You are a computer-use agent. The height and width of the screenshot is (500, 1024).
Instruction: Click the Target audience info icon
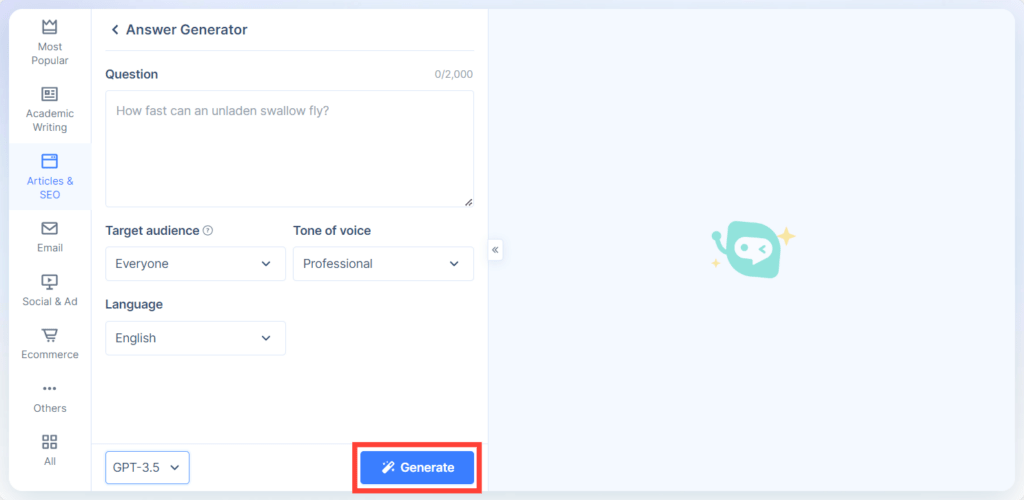tap(208, 230)
